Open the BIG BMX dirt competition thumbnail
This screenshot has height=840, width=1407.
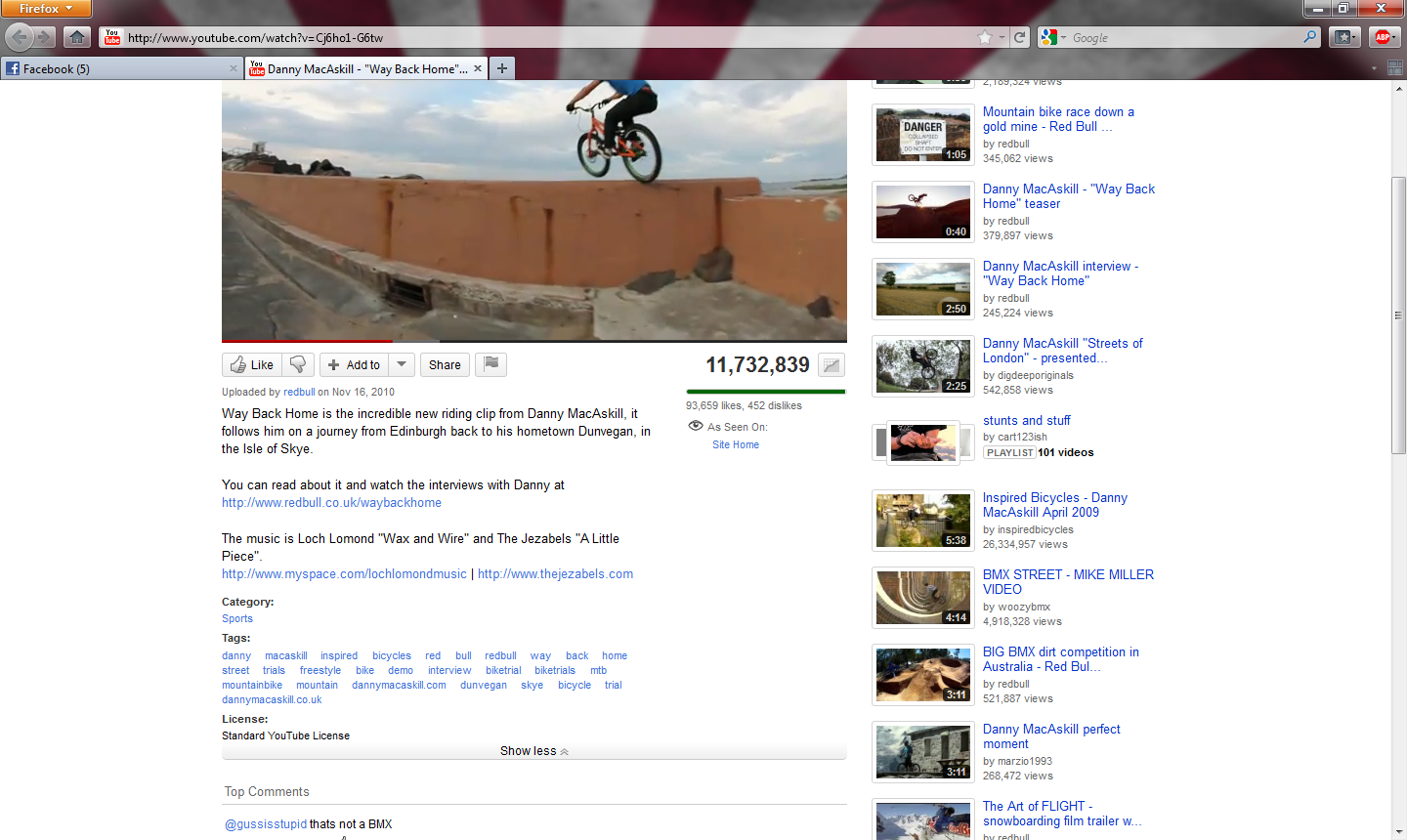[923, 675]
